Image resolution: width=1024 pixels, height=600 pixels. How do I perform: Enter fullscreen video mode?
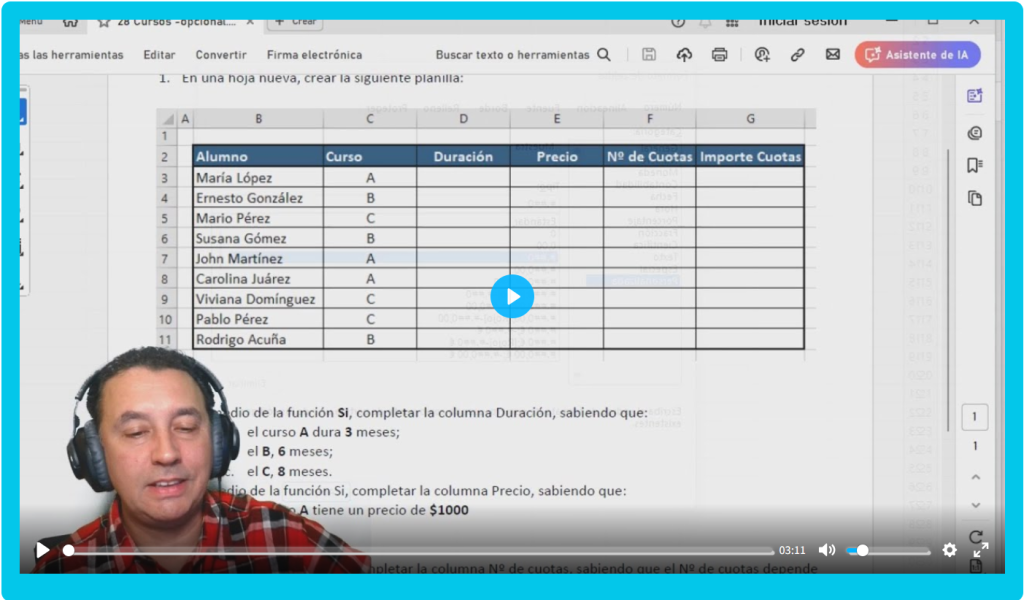coord(981,550)
